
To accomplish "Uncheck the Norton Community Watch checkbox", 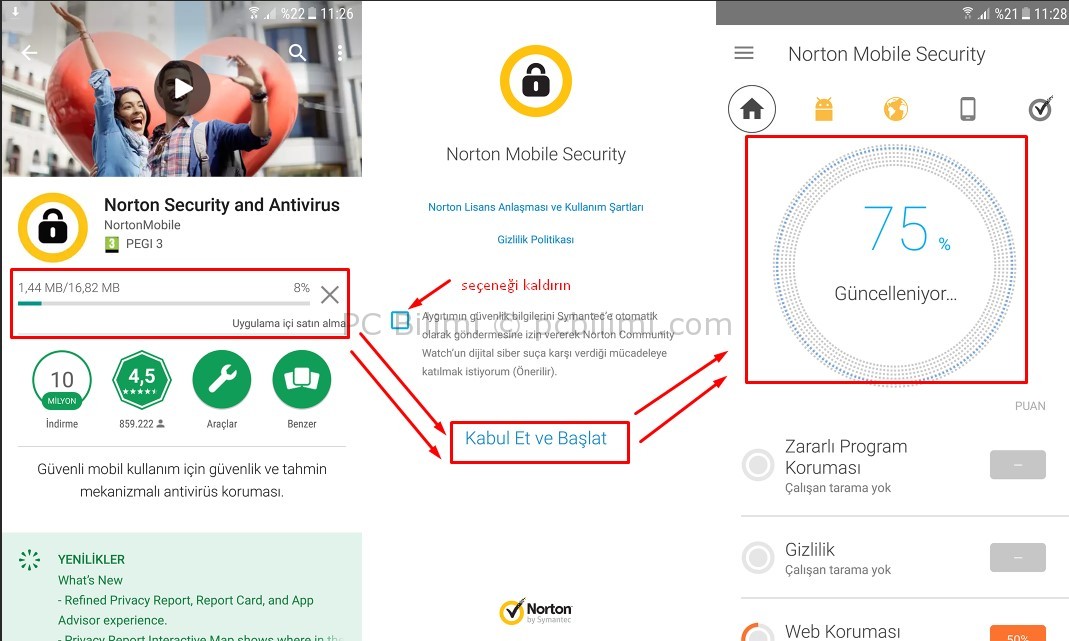I will (x=400, y=320).
